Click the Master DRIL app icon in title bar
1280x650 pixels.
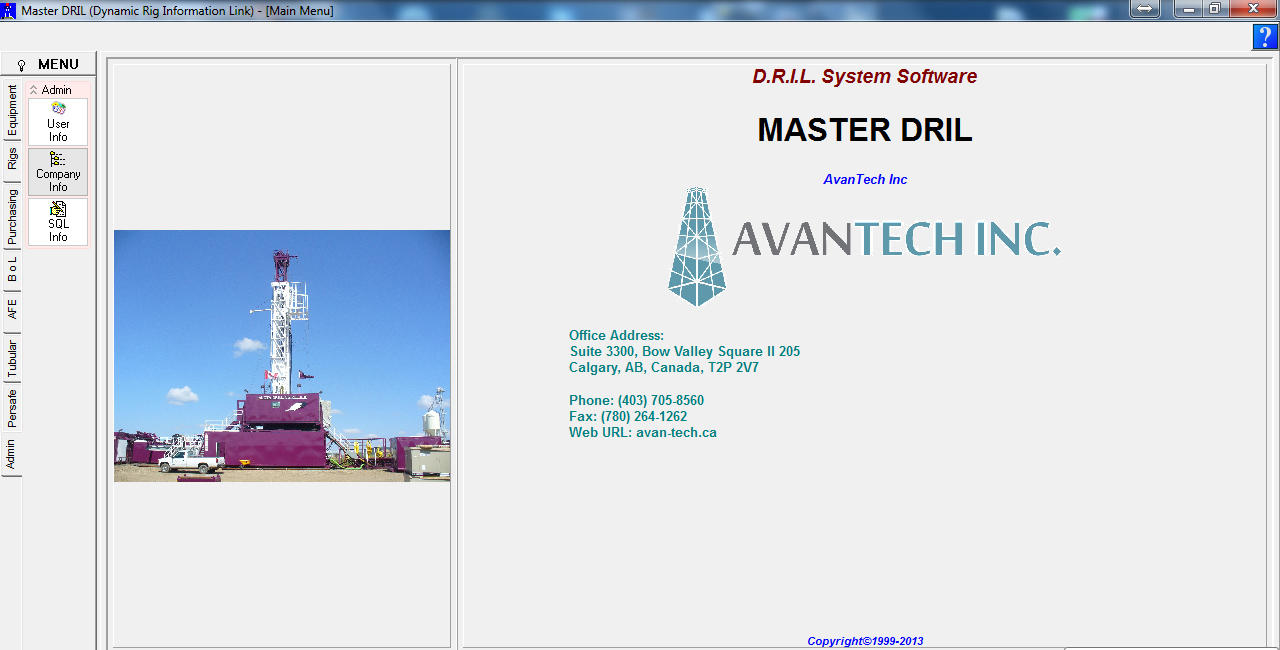coord(9,10)
